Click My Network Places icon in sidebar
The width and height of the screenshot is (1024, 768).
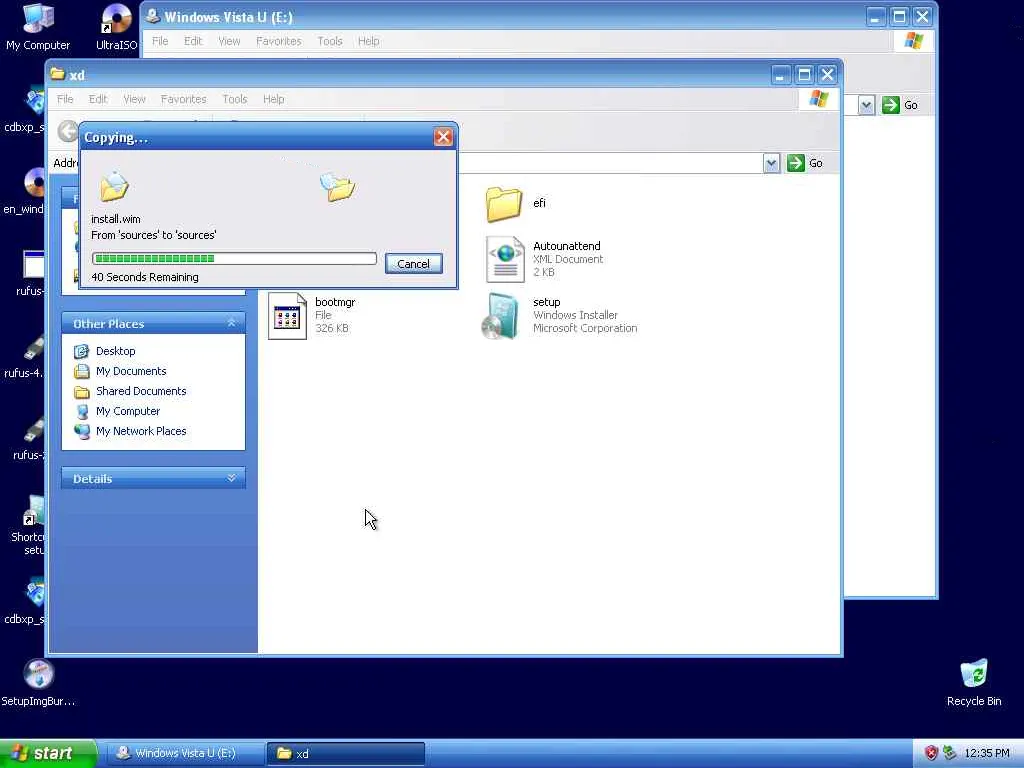pyautogui.click(x=82, y=432)
